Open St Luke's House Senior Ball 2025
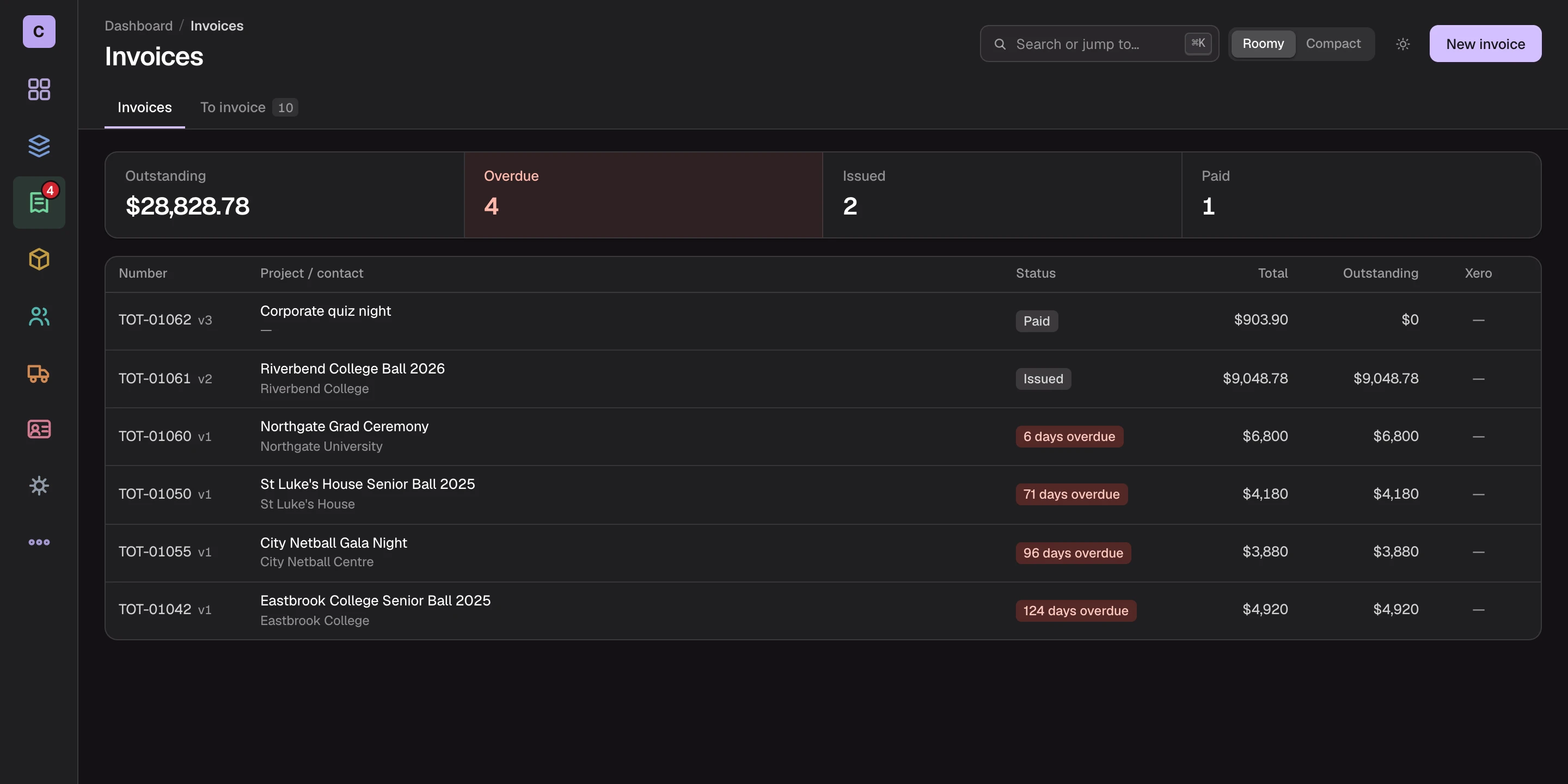 [367, 484]
